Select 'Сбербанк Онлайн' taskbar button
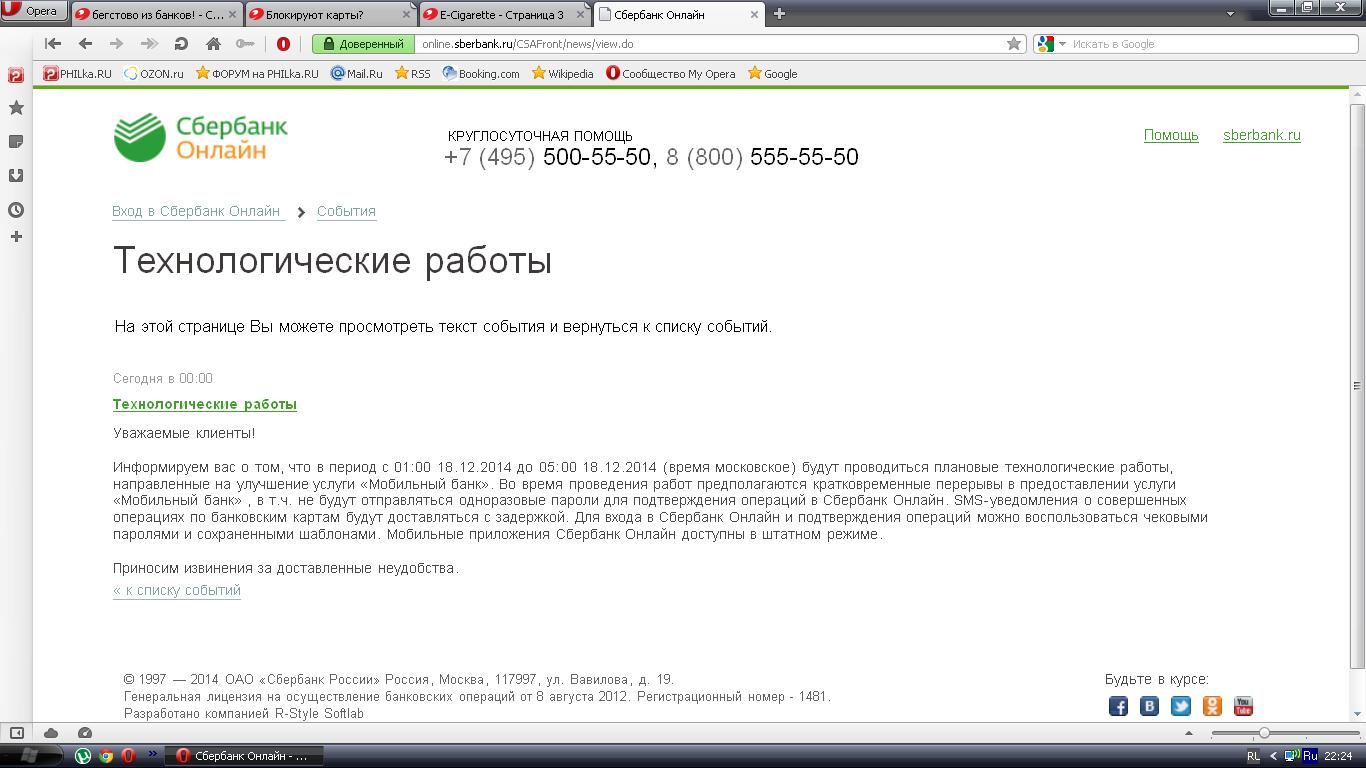Viewport: 1366px width, 768px height. pos(242,757)
